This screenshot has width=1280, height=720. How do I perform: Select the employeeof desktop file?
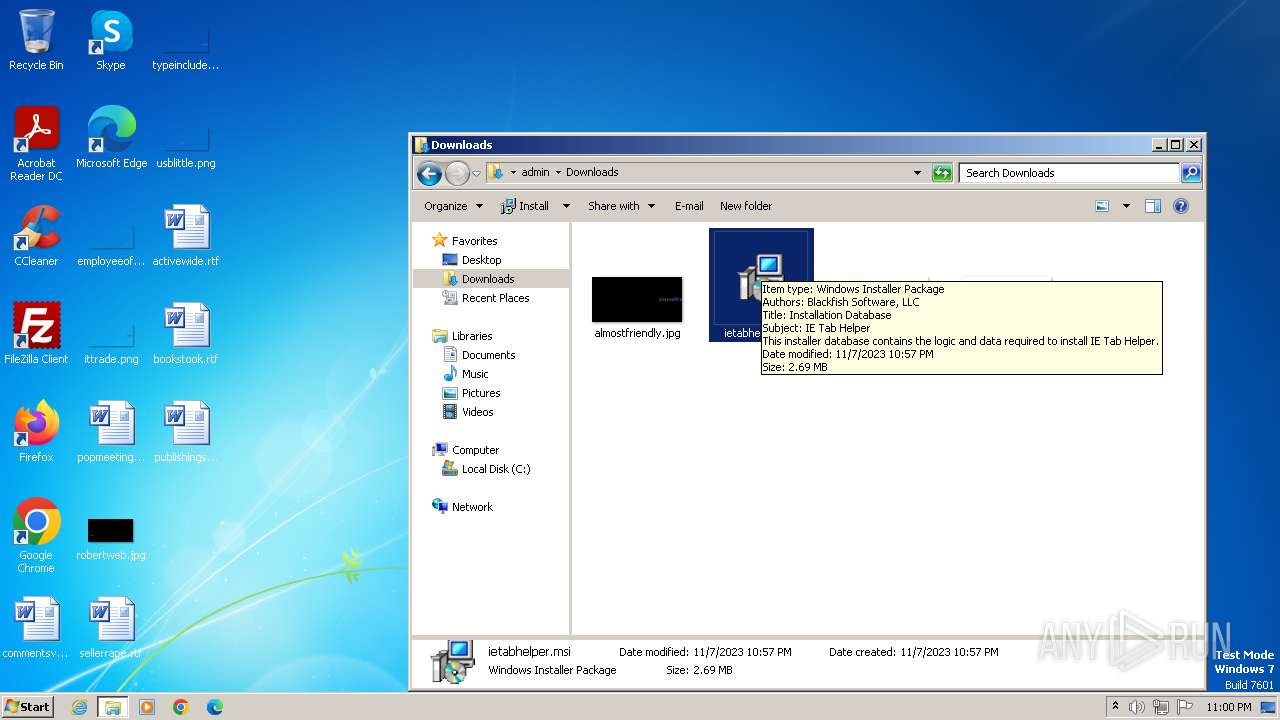click(111, 246)
